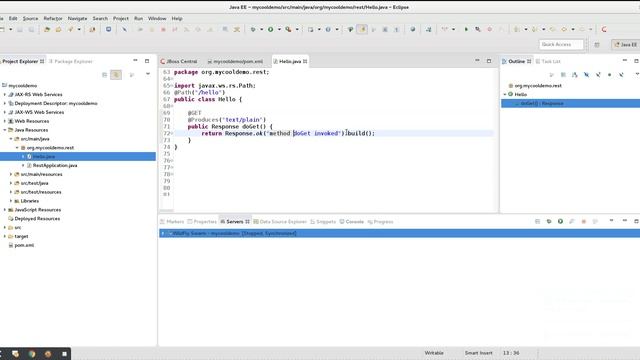Select doGet() : Response in the Outline view
640x360 pixels.
[x=571, y=104]
